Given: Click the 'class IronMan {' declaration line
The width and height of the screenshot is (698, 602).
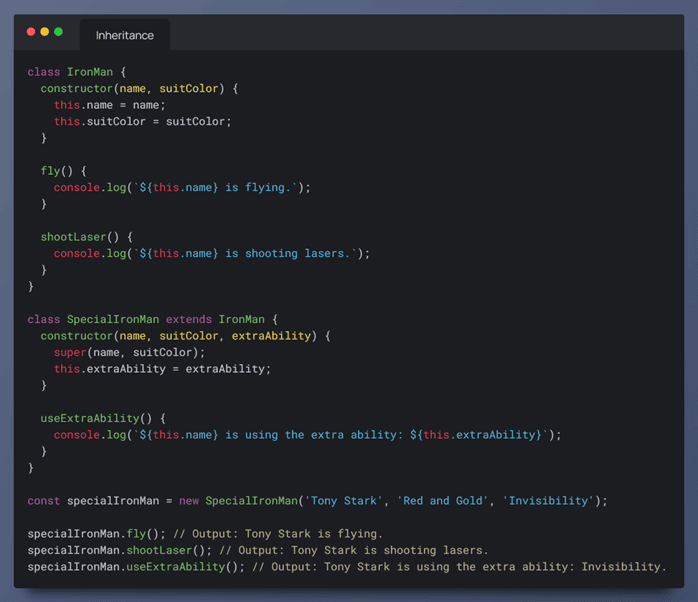Looking at the screenshot, I should (77, 72).
